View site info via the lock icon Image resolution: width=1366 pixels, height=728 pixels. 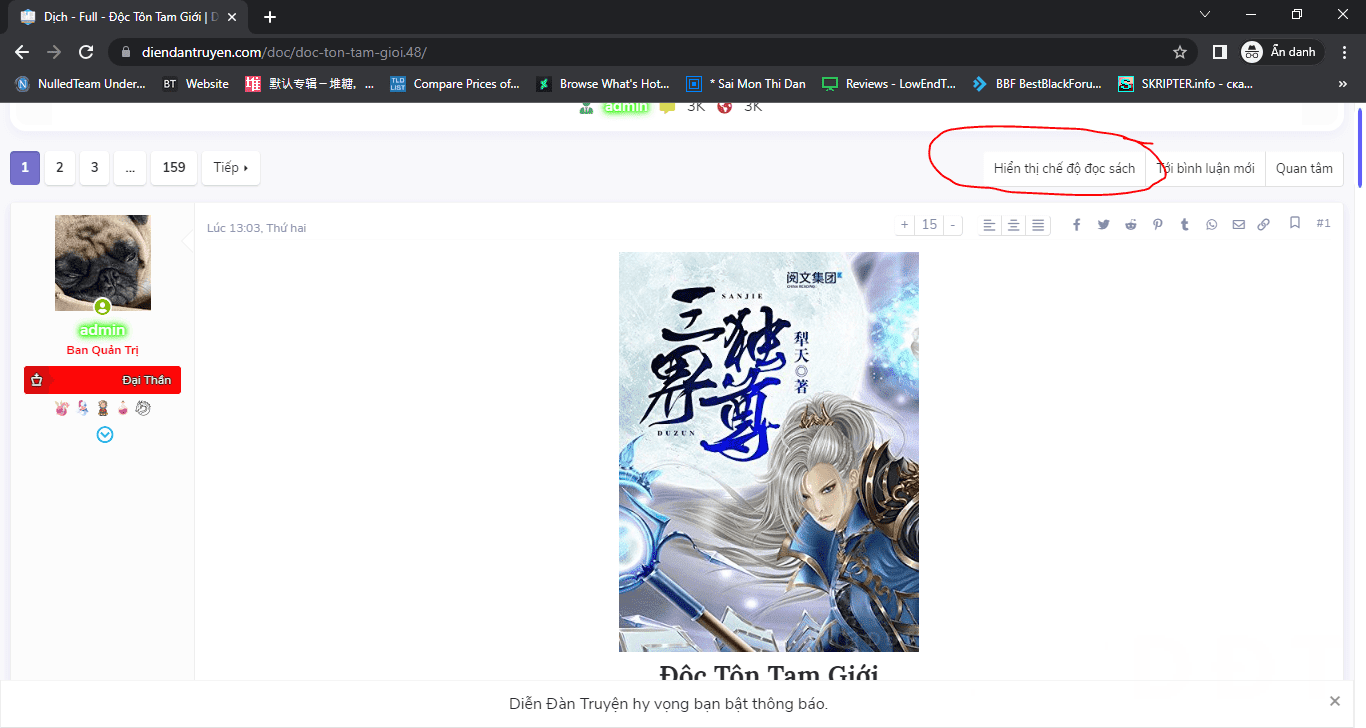[126, 52]
